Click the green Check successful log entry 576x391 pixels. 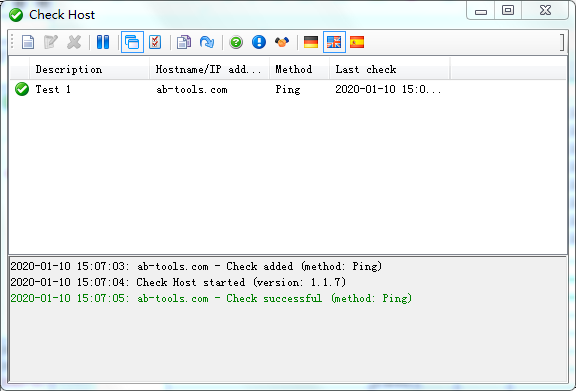(x=211, y=298)
